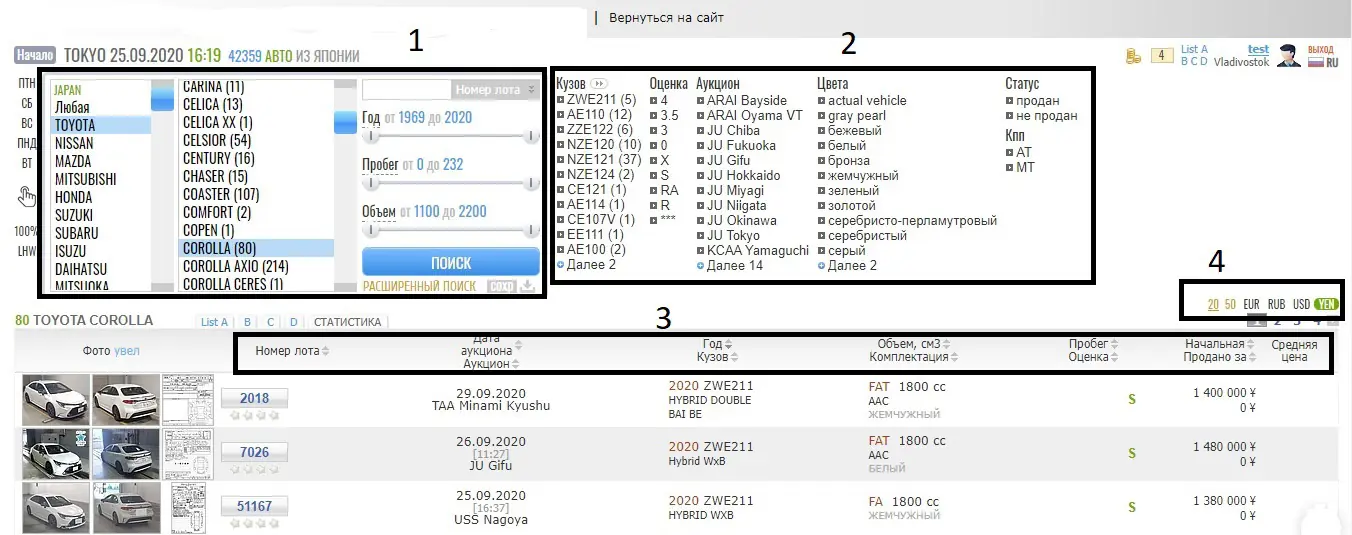This screenshot has height=535, width=1352.
Task: Open List A tab above results
Action: click(x=214, y=322)
